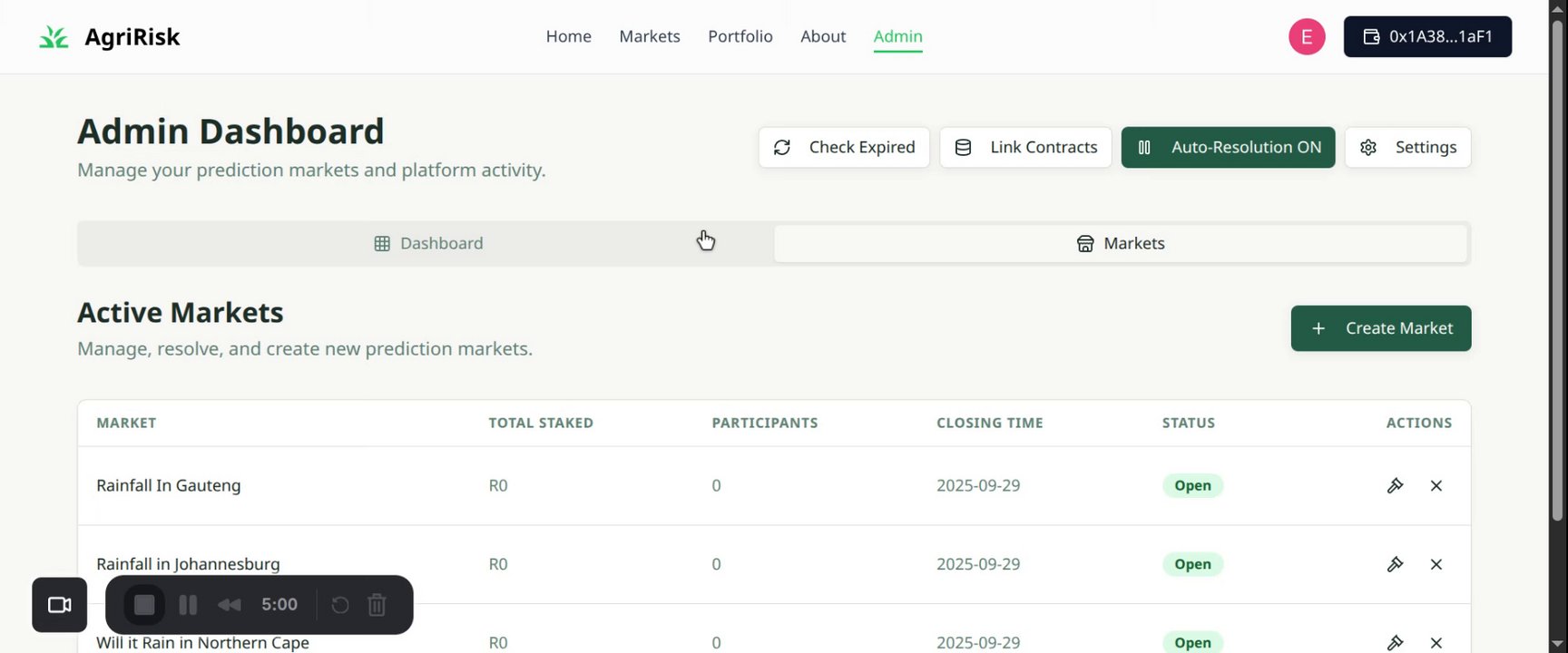Click the resolve gavel icon for Rainfall in Johannesburg

click(x=1395, y=564)
